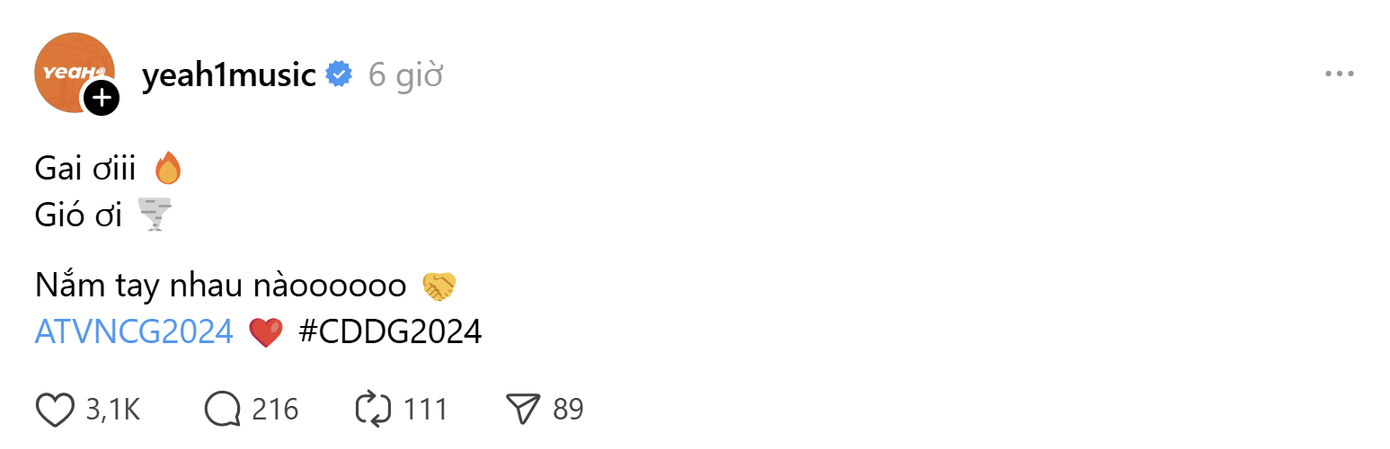Open the ATVNCG2024 tag link
The image size is (1390, 449).
(134, 331)
